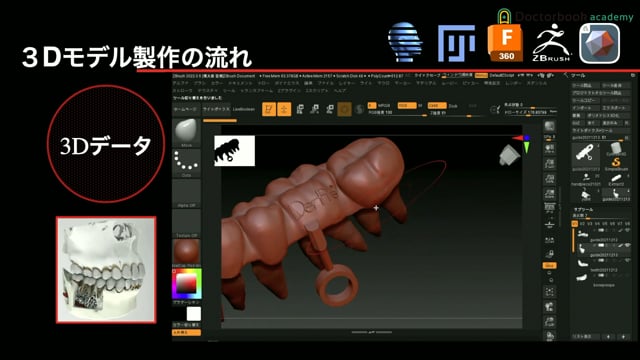Click the Sculptris Pro swirl icon

pos(359,109)
